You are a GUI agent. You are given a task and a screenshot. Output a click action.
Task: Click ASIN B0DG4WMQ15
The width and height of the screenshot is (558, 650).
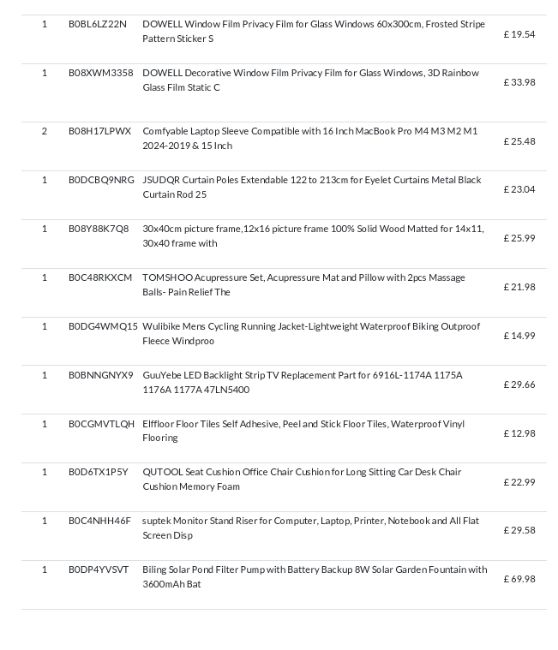pos(103,327)
